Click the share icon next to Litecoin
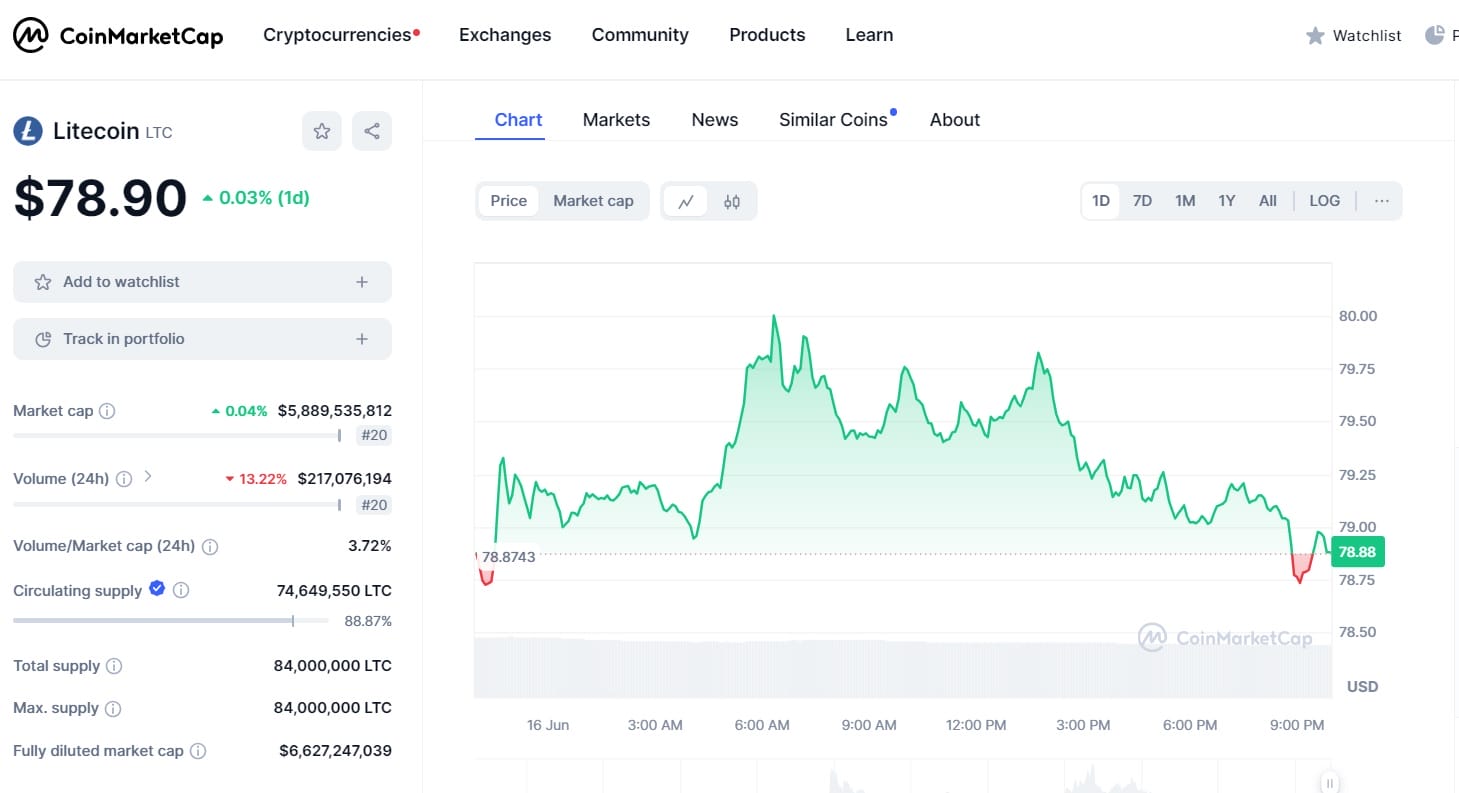 click(x=372, y=131)
